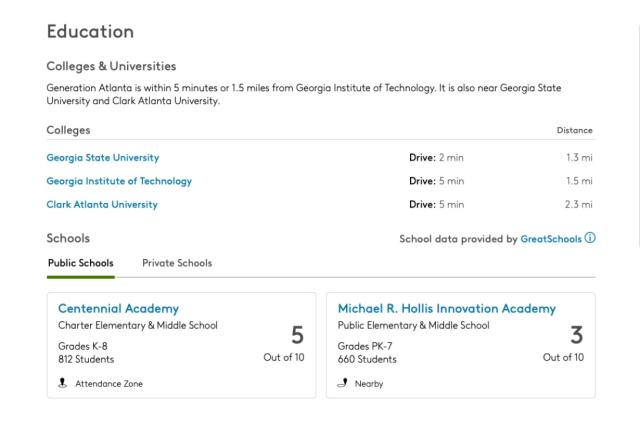Viewport: 640px width, 426px height.
Task: Click the "Grades PK-7" text on Hollis card
Action: pyautogui.click(x=367, y=345)
